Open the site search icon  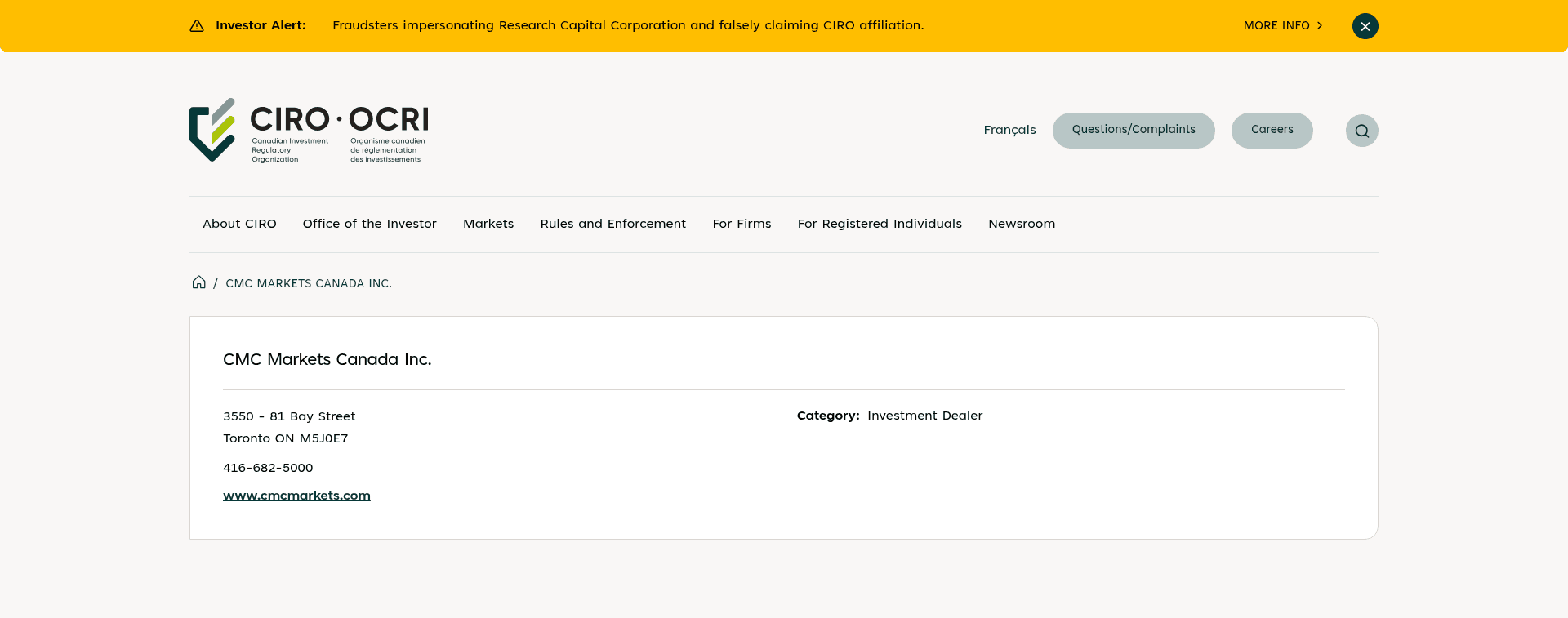coord(1361,131)
